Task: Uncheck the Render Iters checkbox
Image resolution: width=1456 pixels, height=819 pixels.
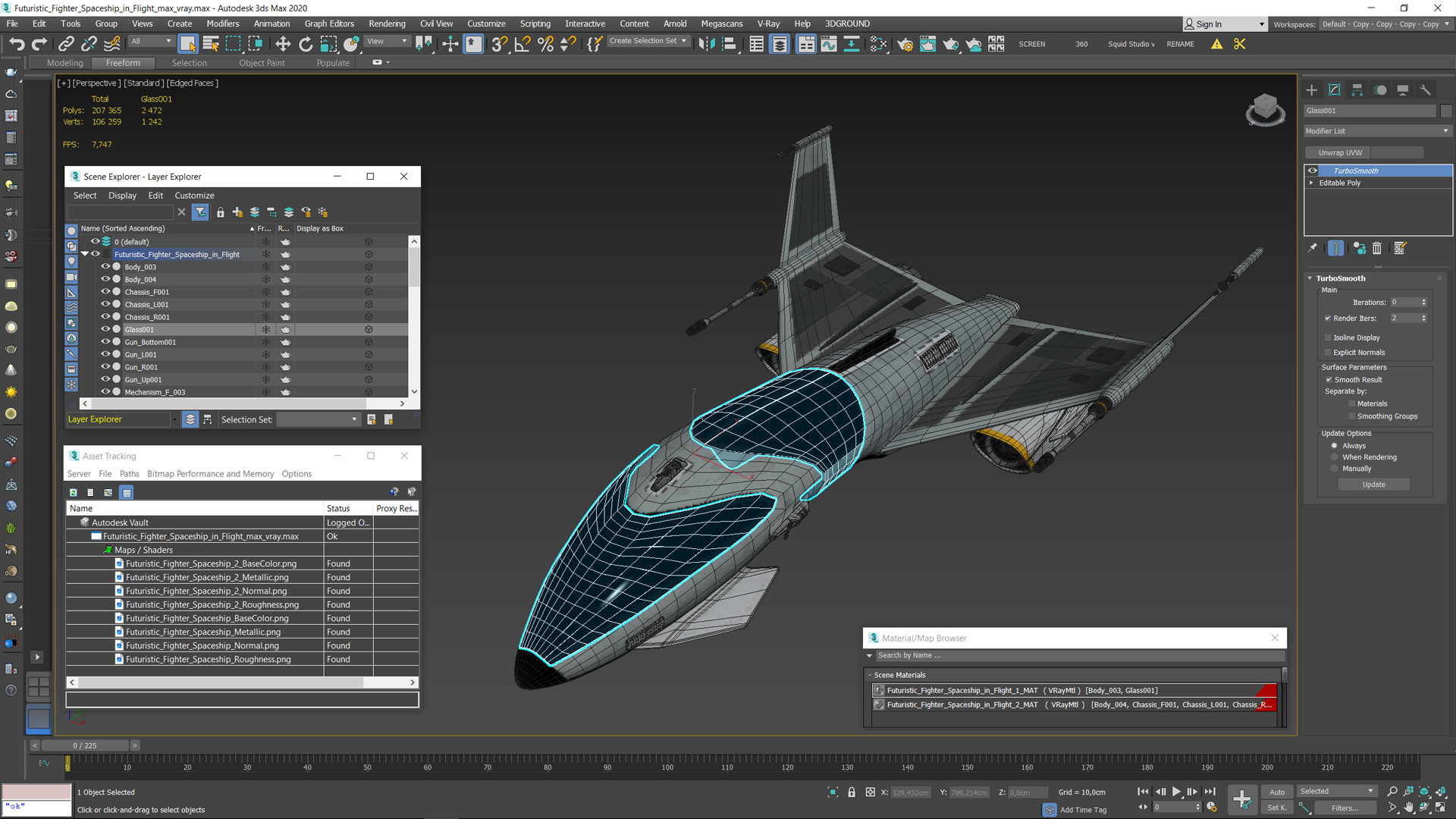Action: pos(1328,318)
